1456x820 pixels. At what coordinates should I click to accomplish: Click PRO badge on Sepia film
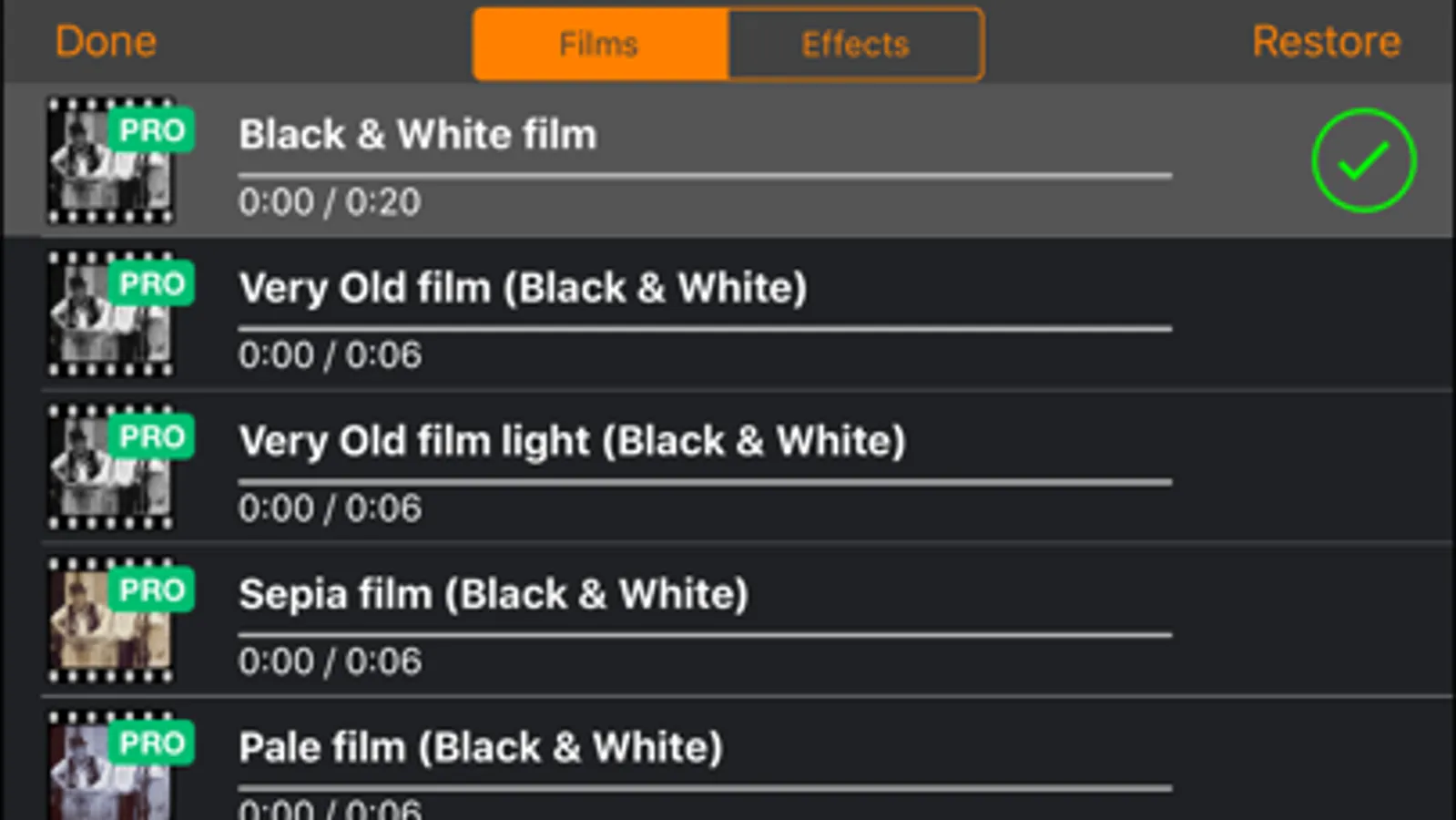coord(152,591)
